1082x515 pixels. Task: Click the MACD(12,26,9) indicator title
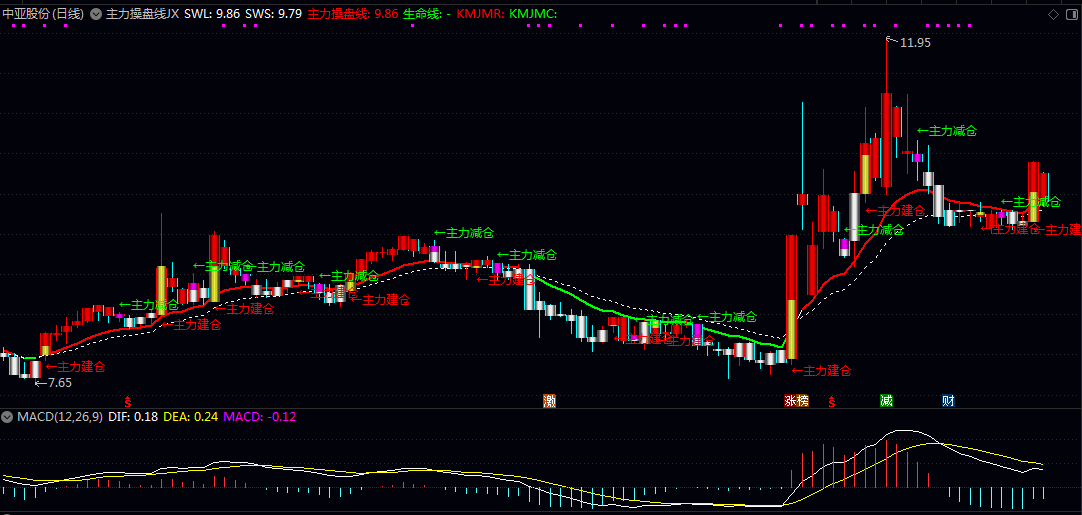point(60,417)
